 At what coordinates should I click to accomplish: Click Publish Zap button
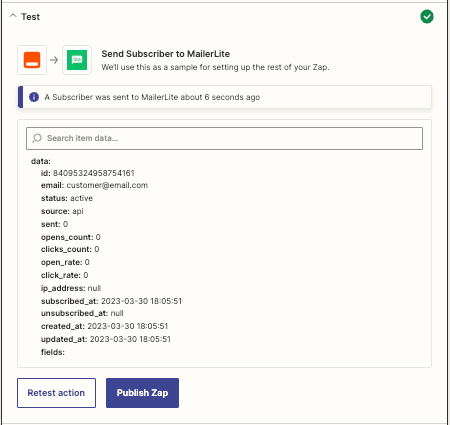pyautogui.click(x=142, y=393)
